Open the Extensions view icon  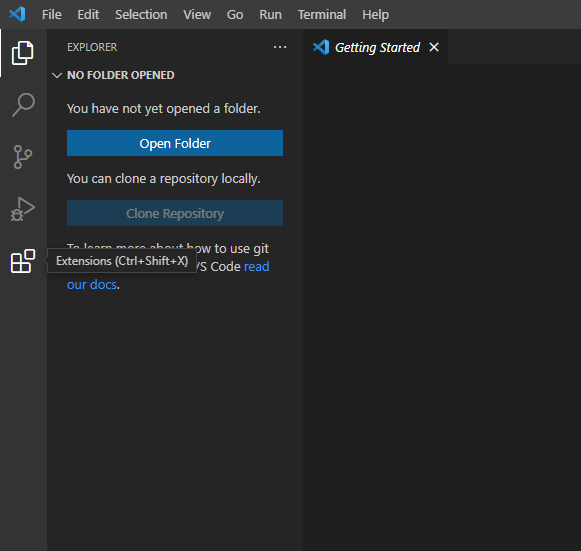tap(23, 261)
